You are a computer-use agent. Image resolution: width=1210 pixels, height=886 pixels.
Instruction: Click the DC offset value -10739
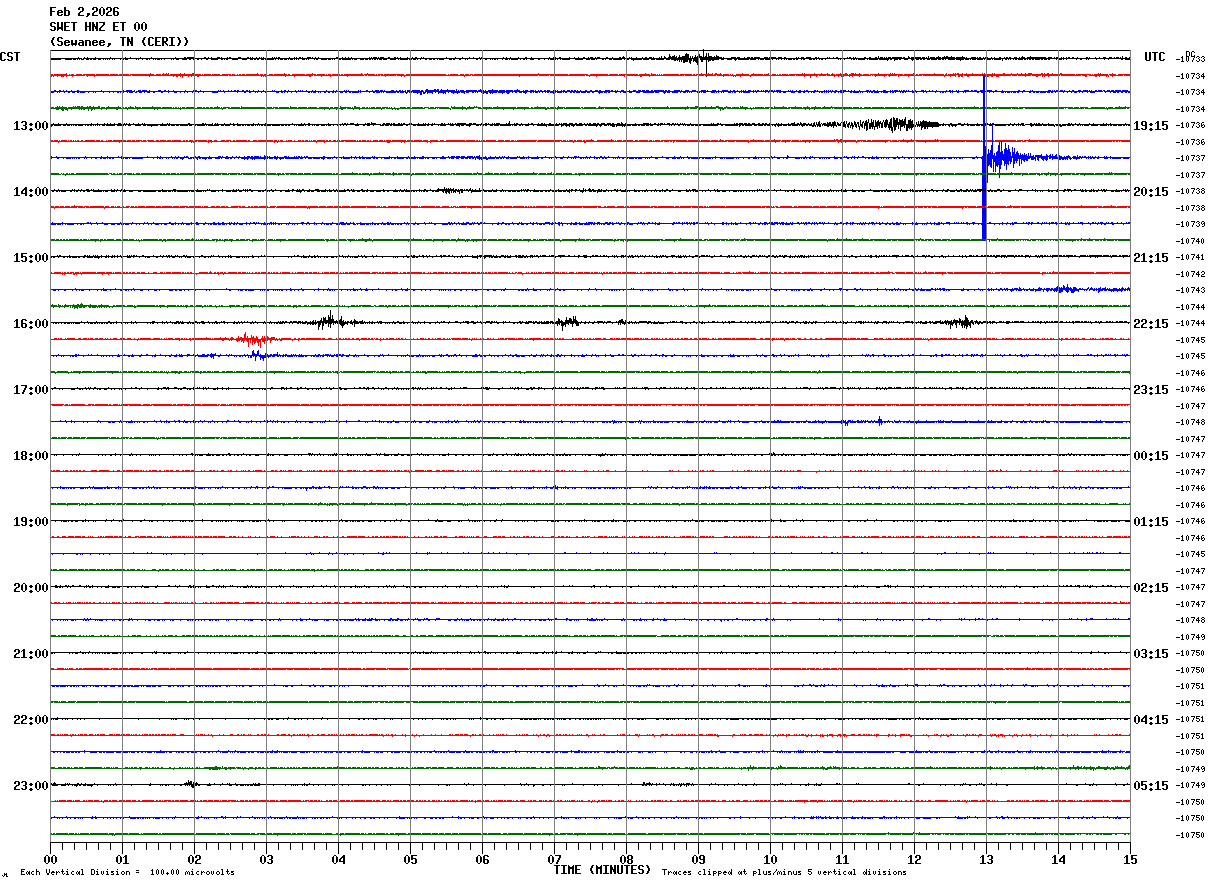(1191, 224)
